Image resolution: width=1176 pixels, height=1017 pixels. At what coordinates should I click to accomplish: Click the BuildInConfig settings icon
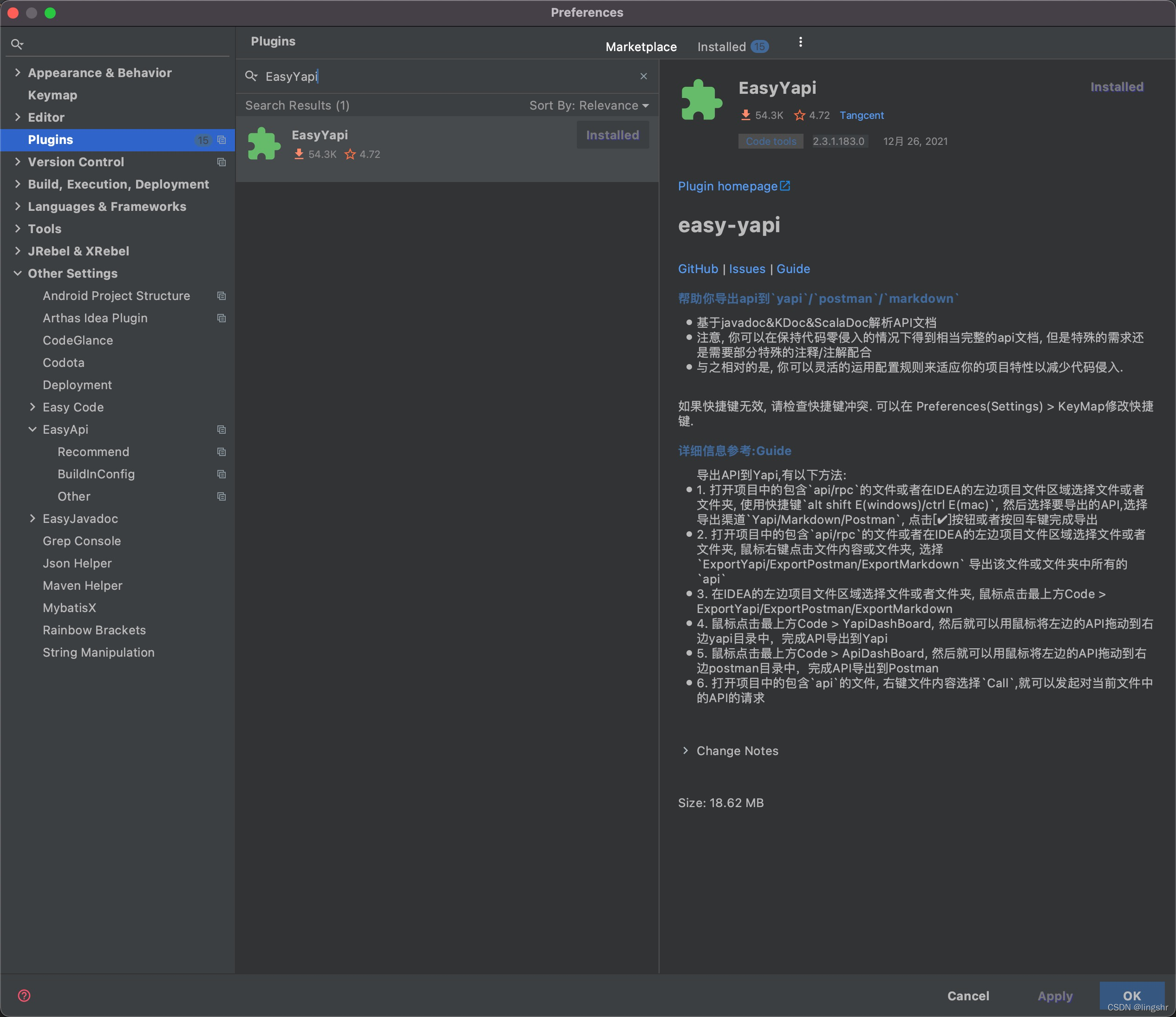[x=221, y=473]
